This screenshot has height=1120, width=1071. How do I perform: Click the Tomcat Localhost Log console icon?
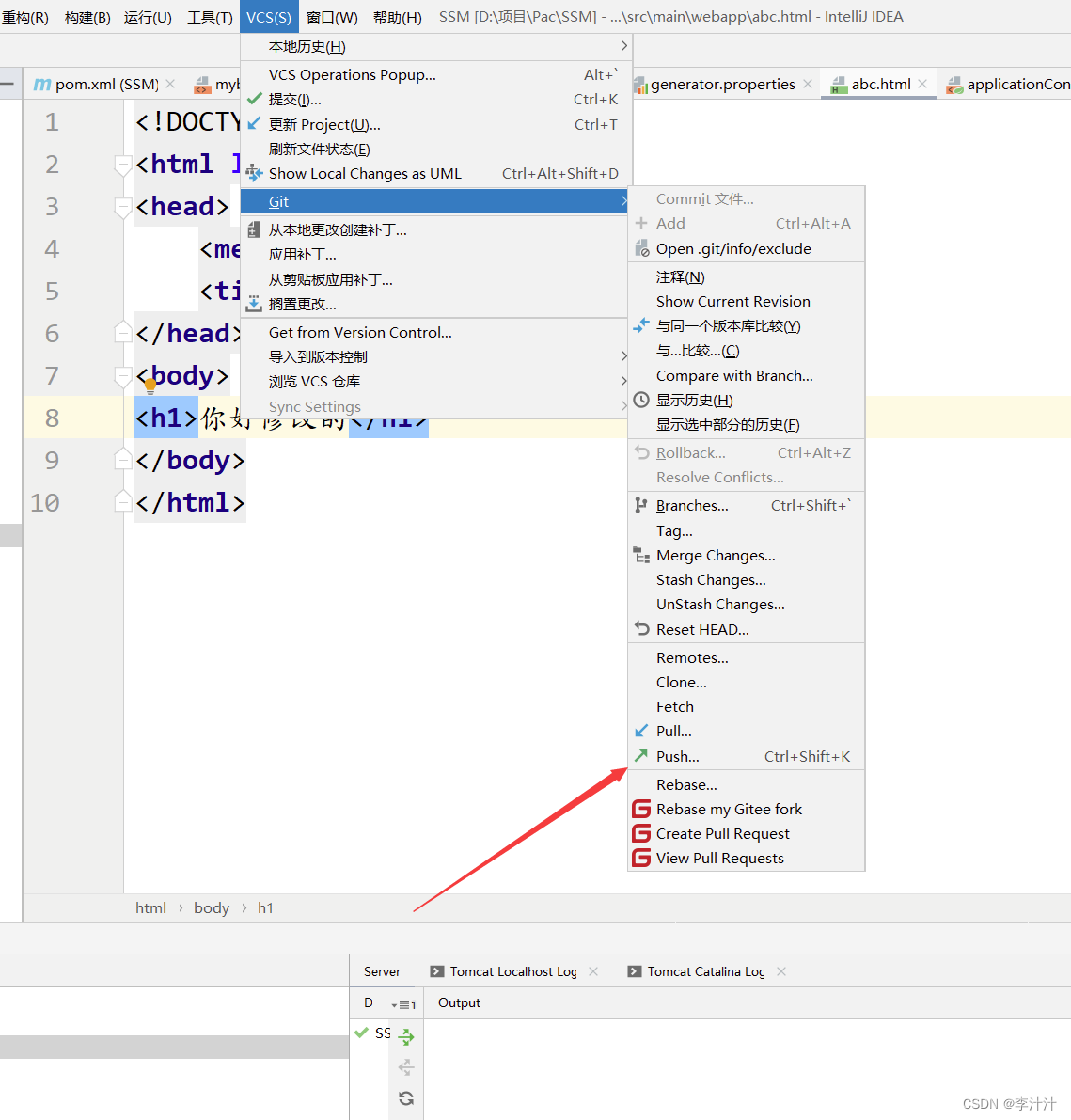click(x=437, y=971)
